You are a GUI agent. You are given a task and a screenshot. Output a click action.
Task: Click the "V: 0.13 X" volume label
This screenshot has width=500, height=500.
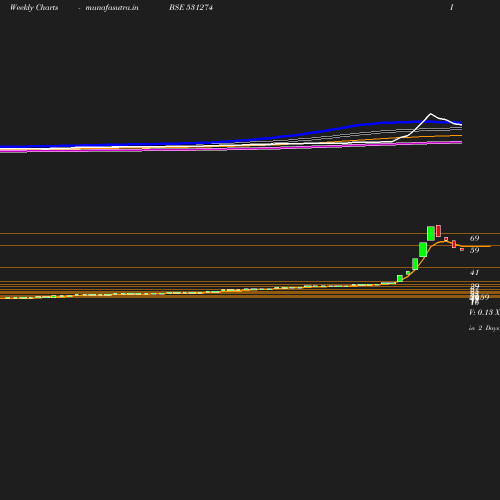(x=484, y=312)
